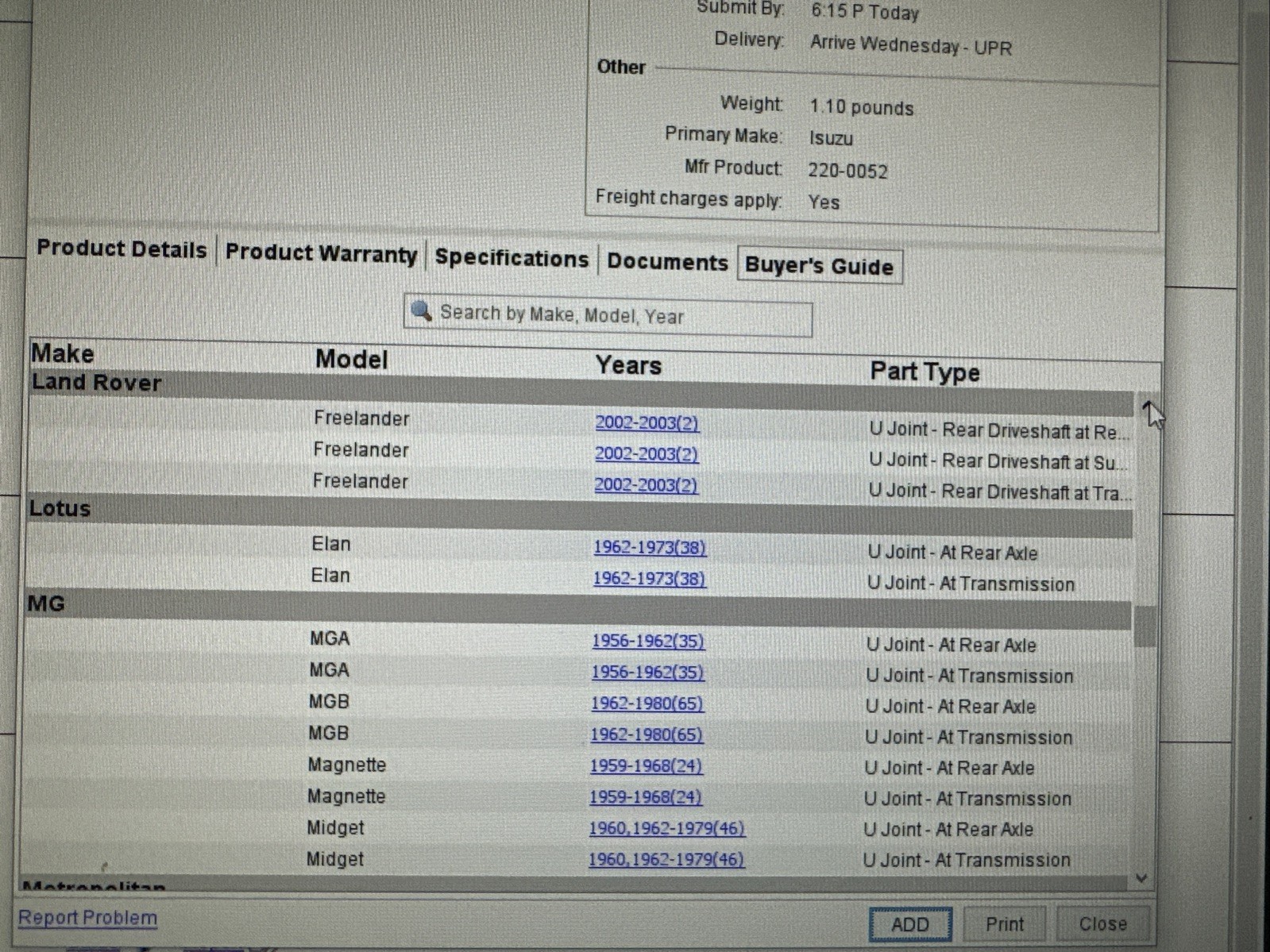The image size is (1270, 952).
Task: Open the Product Details tab
Action: (122, 249)
